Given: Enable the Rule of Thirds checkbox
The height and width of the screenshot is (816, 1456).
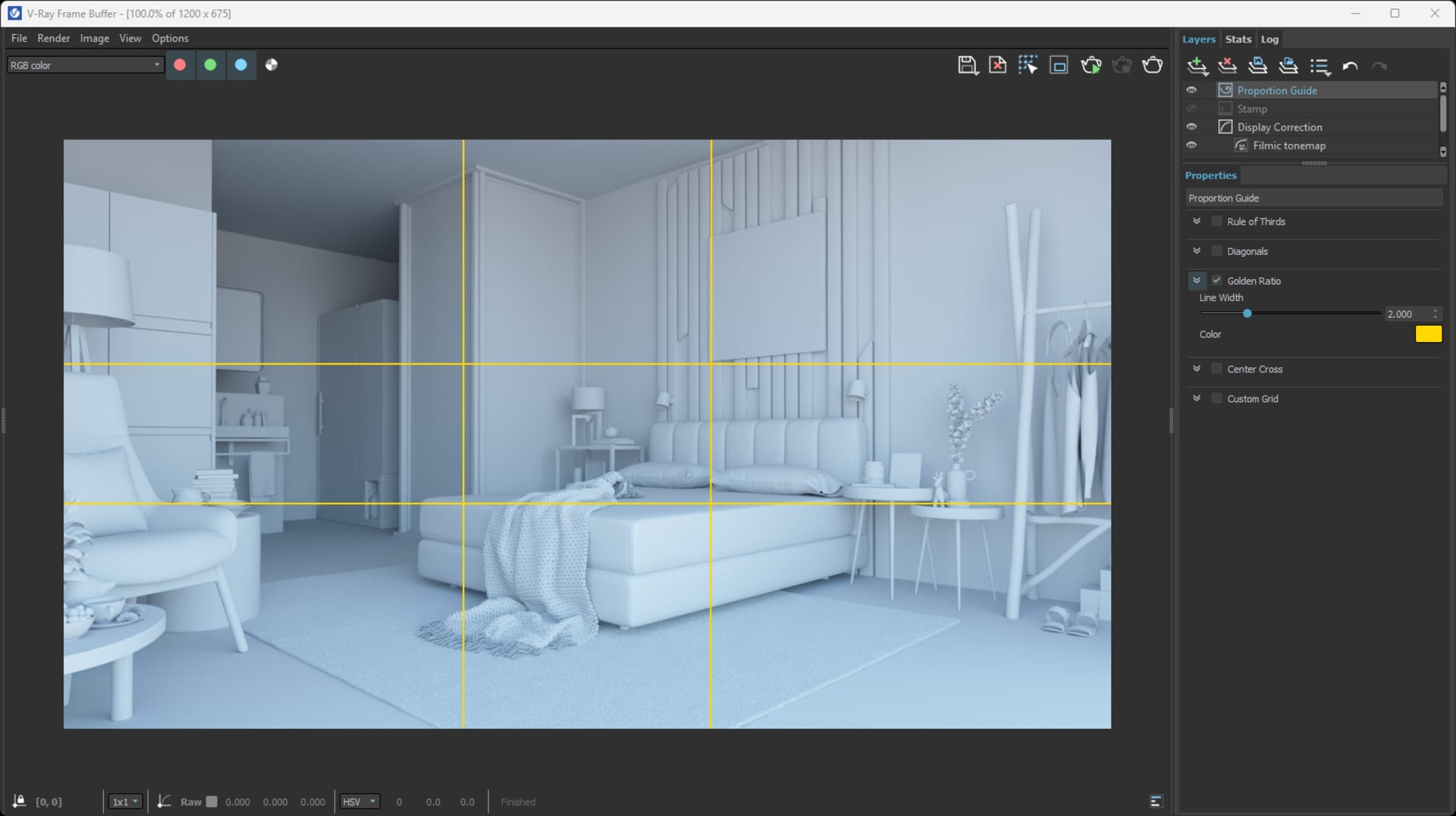Looking at the screenshot, I should (1217, 221).
